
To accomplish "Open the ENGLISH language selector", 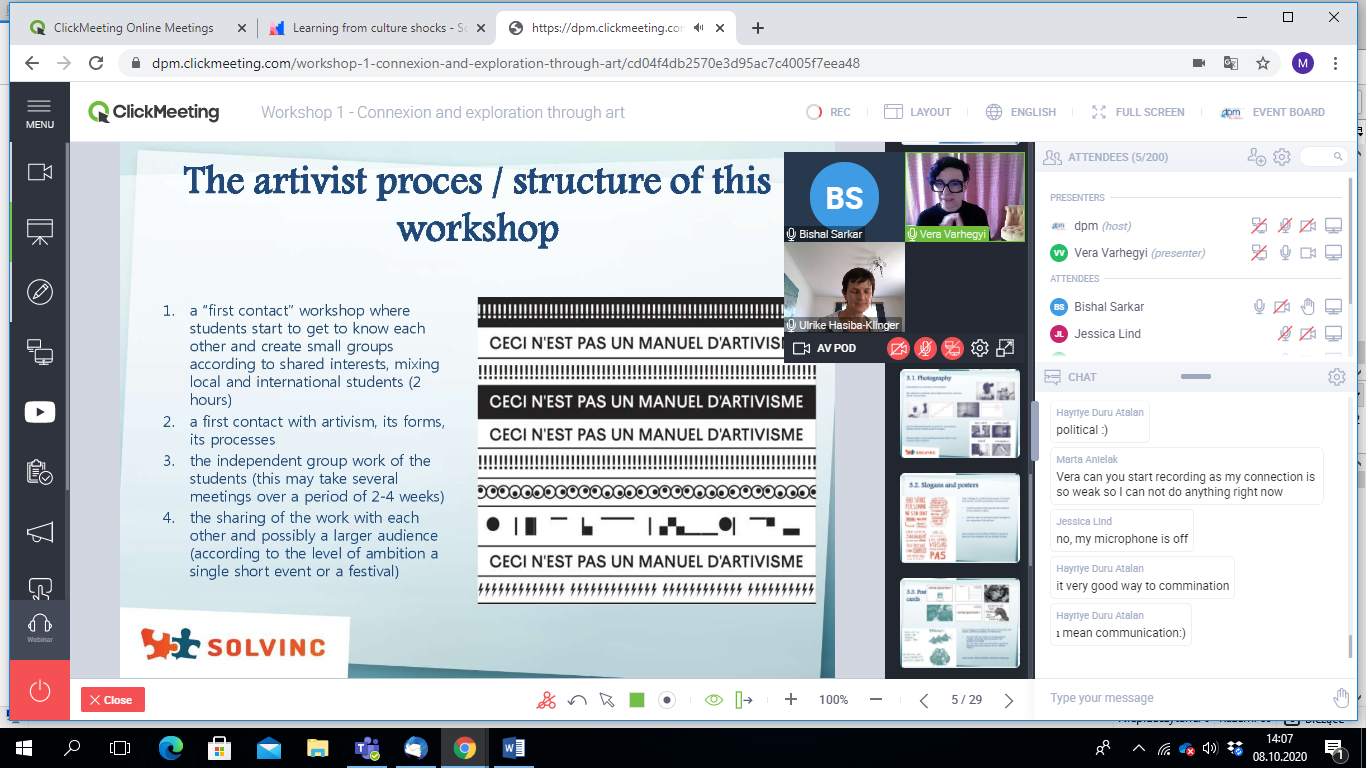I will [1021, 112].
